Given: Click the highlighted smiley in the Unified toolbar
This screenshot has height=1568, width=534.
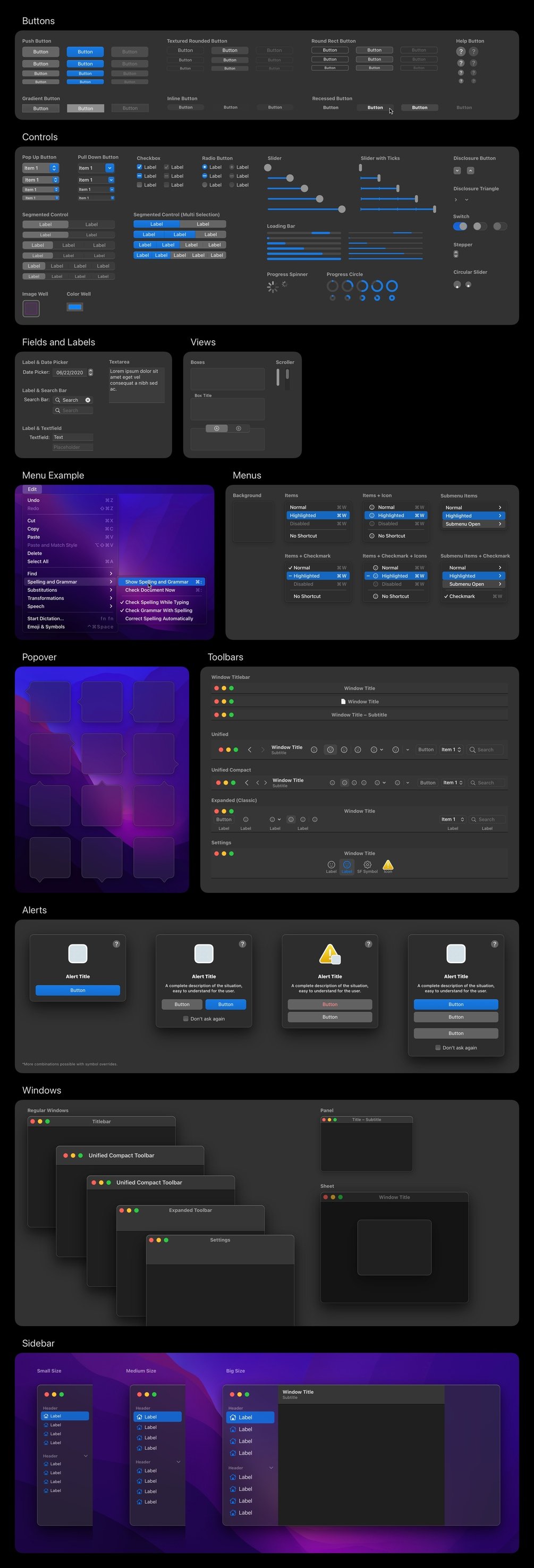Looking at the screenshot, I should click(330, 750).
